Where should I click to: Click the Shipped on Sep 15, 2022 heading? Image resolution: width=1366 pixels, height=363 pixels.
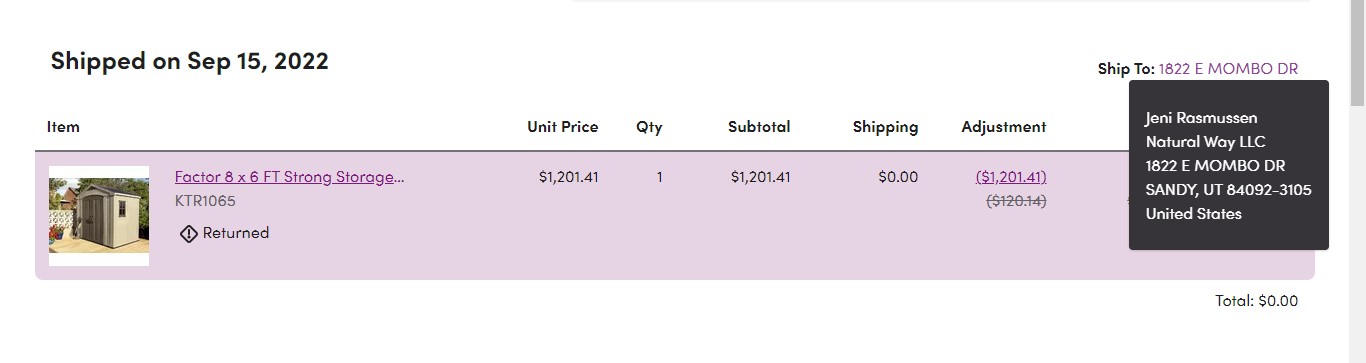pos(189,61)
